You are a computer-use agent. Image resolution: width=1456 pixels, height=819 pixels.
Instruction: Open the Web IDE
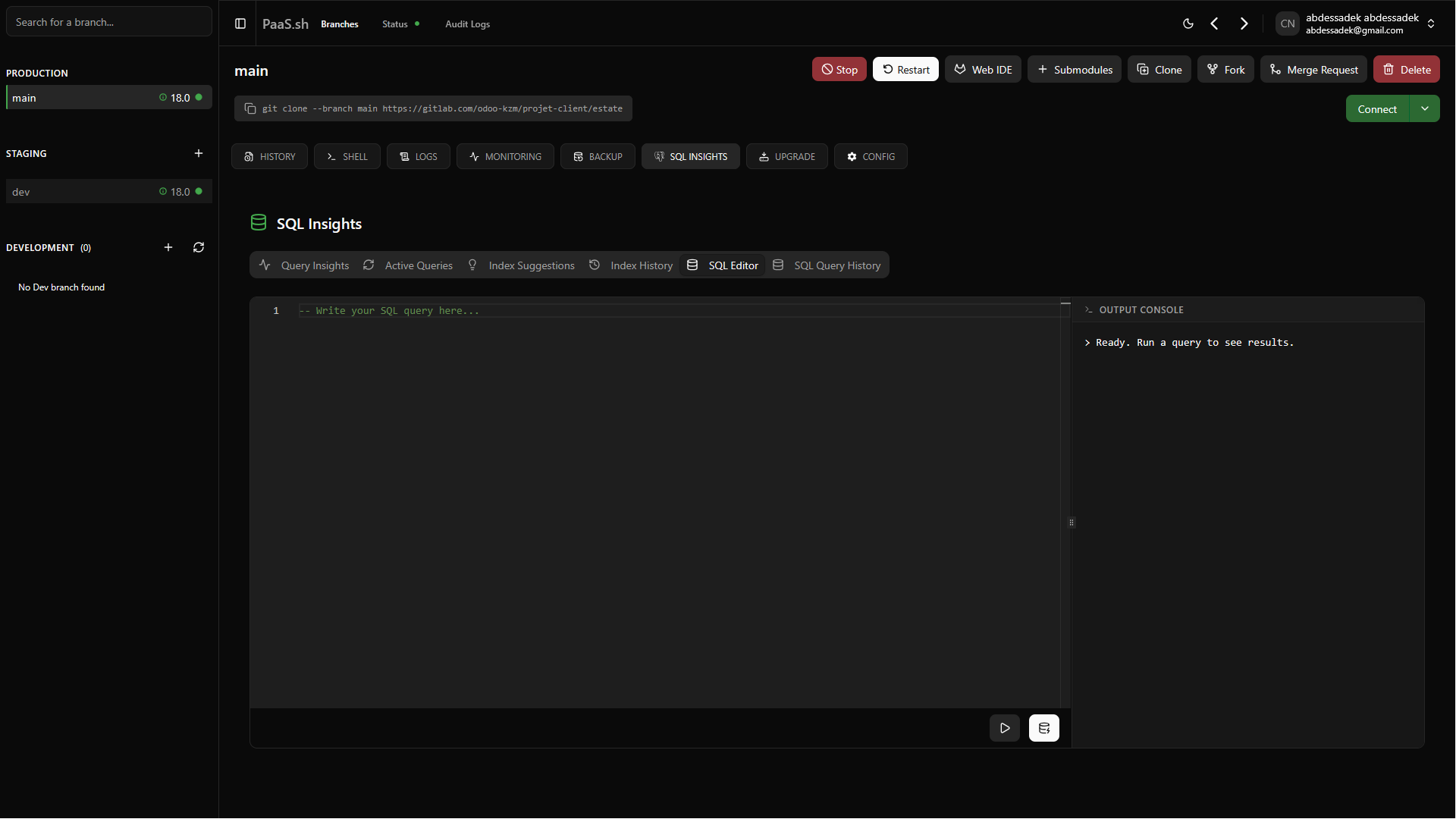983,69
